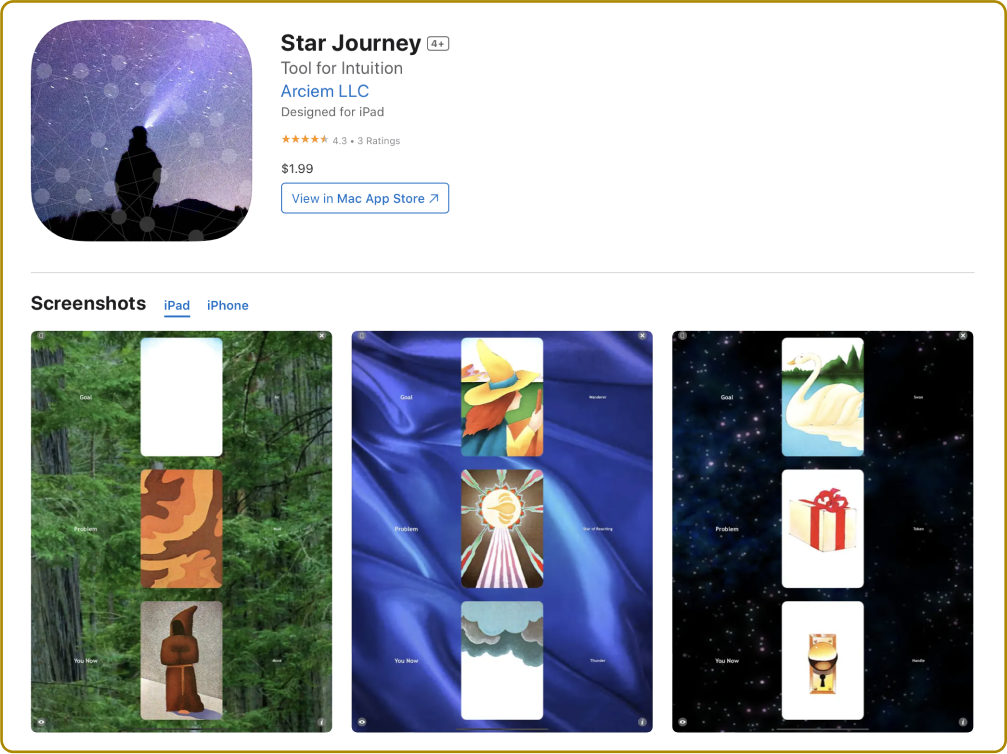
Task: Click the arrow icon in View in Mac App Store
Action: [x=434, y=198]
